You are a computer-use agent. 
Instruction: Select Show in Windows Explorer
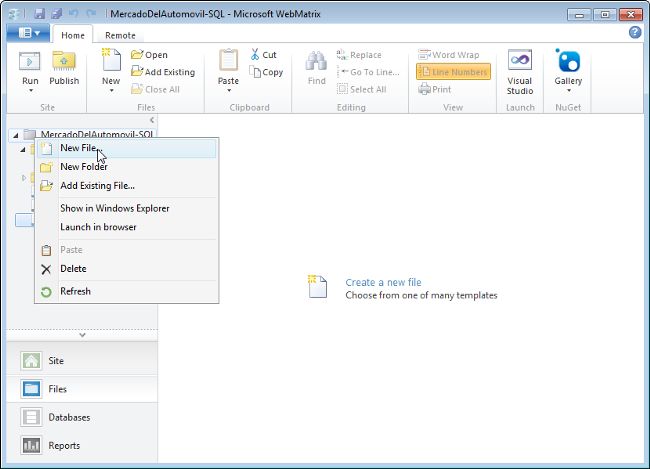click(x=126, y=208)
